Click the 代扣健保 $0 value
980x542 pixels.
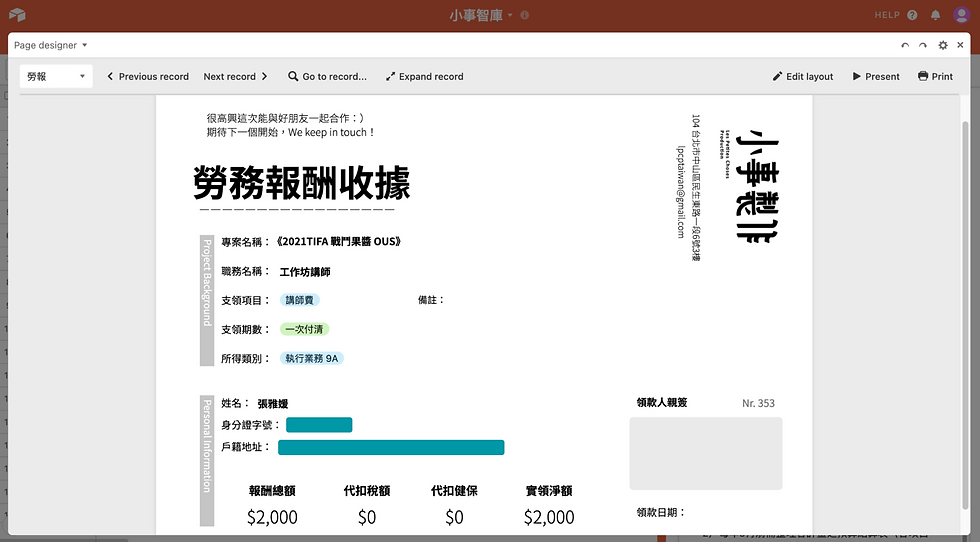click(x=454, y=517)
